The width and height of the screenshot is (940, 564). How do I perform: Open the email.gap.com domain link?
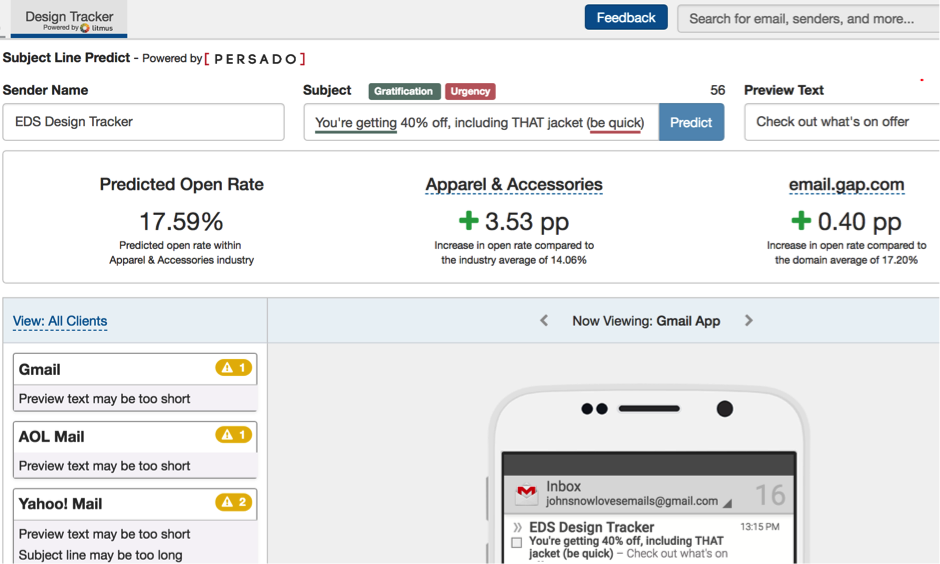point(846,185)
